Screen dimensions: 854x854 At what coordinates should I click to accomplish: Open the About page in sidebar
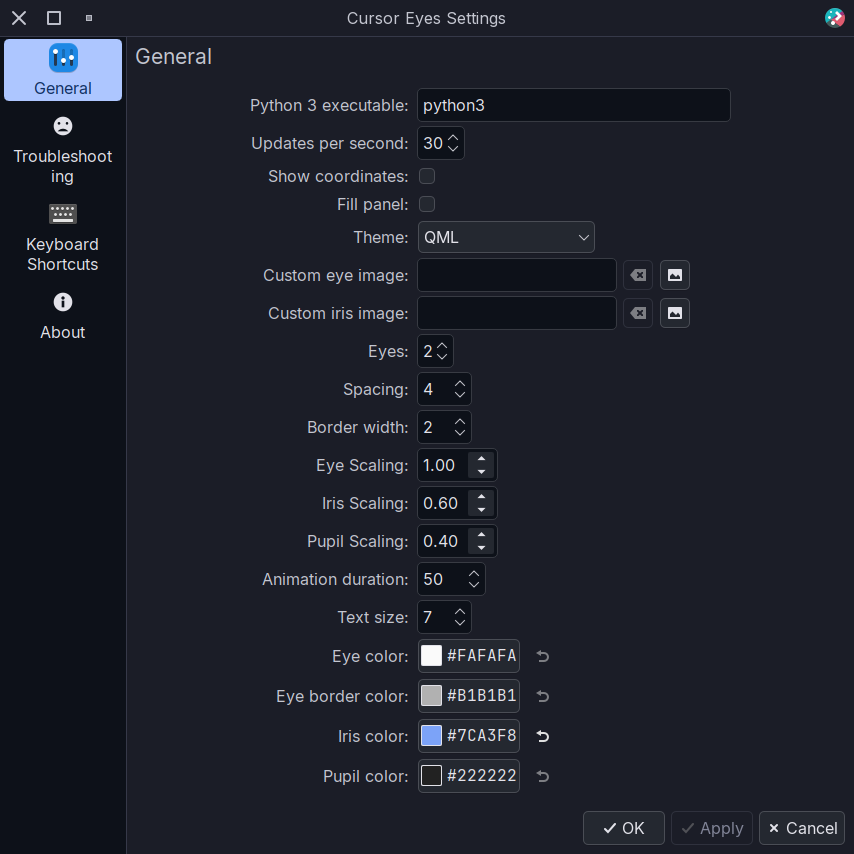pyautogui.click(x=63, y=316)
